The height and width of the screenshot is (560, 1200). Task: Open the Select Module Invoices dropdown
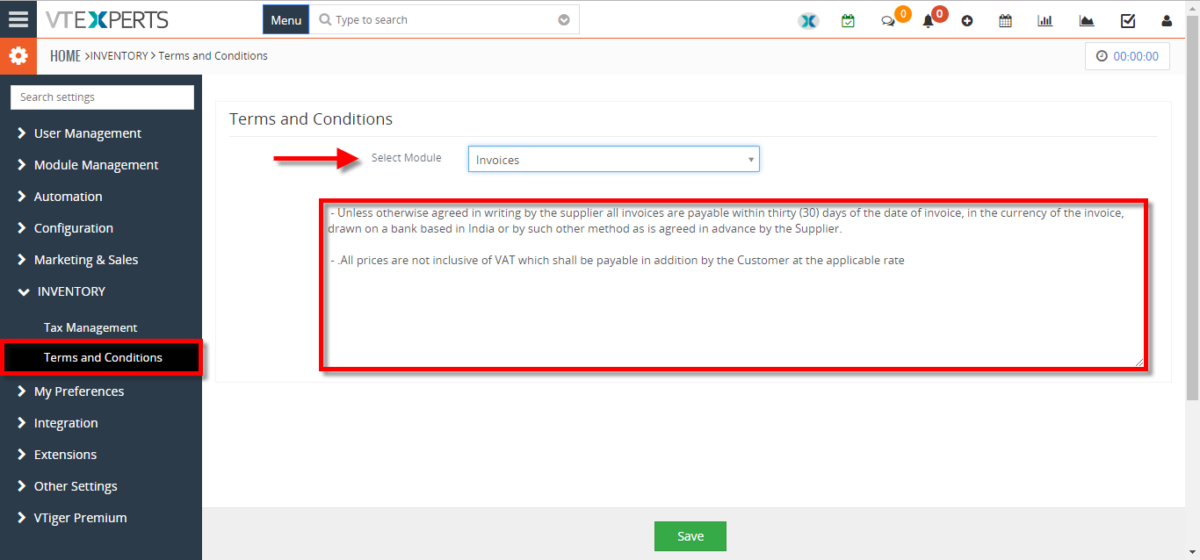click(x=613, y=159)
